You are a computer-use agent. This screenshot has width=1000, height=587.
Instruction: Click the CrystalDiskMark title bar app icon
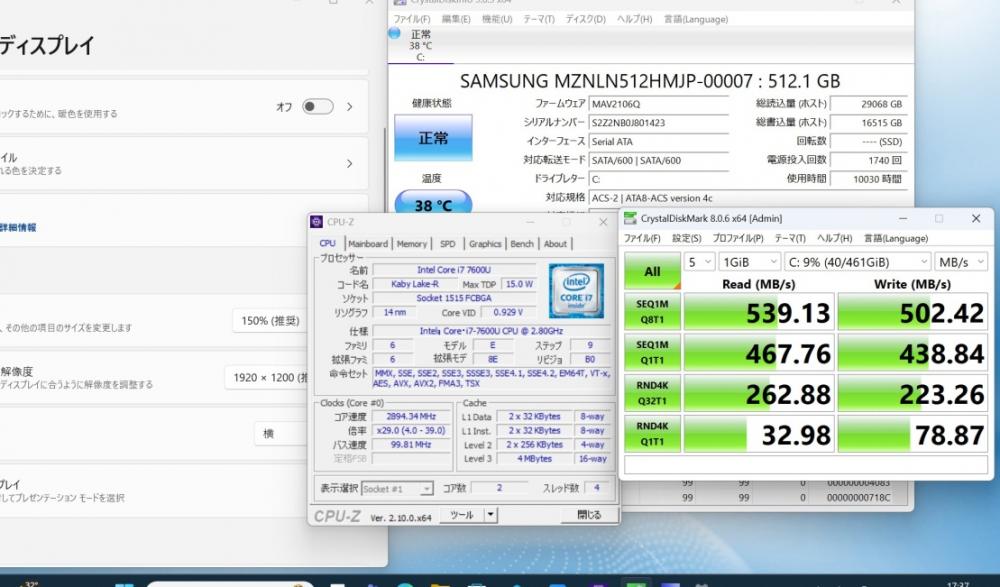point(630,218)
